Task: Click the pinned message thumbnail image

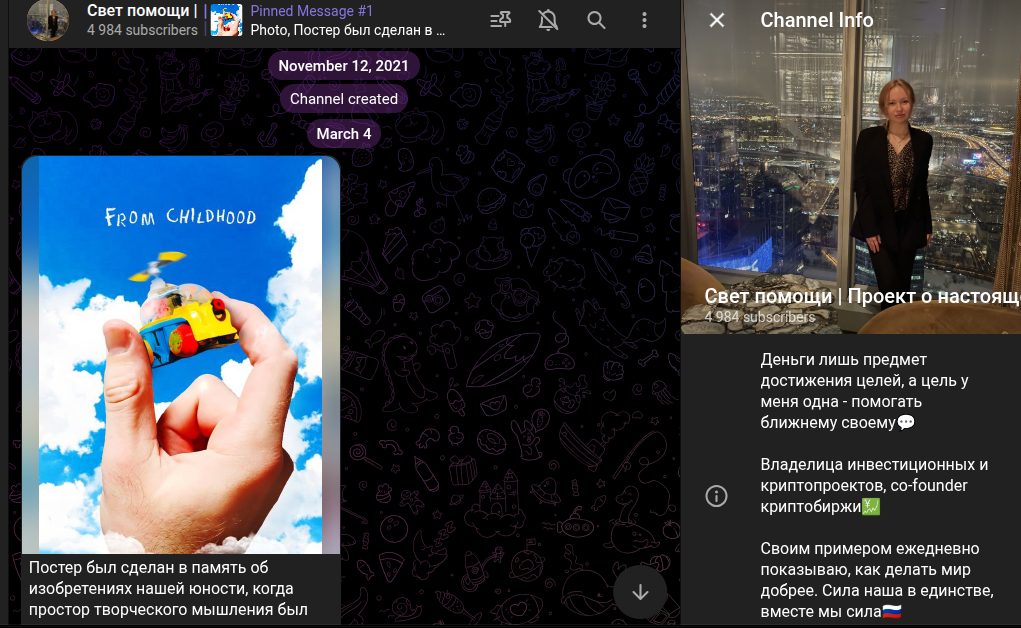Action: 227,20
